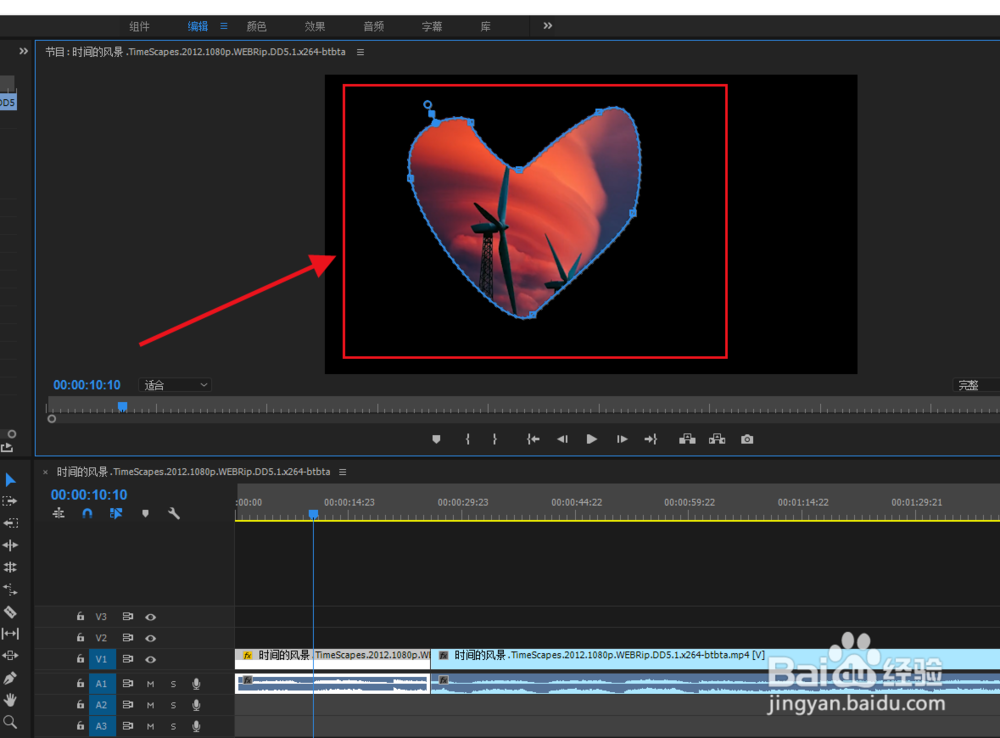The height and width of the screenshot is (738, 1000).
Task: Show more workspaces overflow chevron
Action: coord(547,26)
